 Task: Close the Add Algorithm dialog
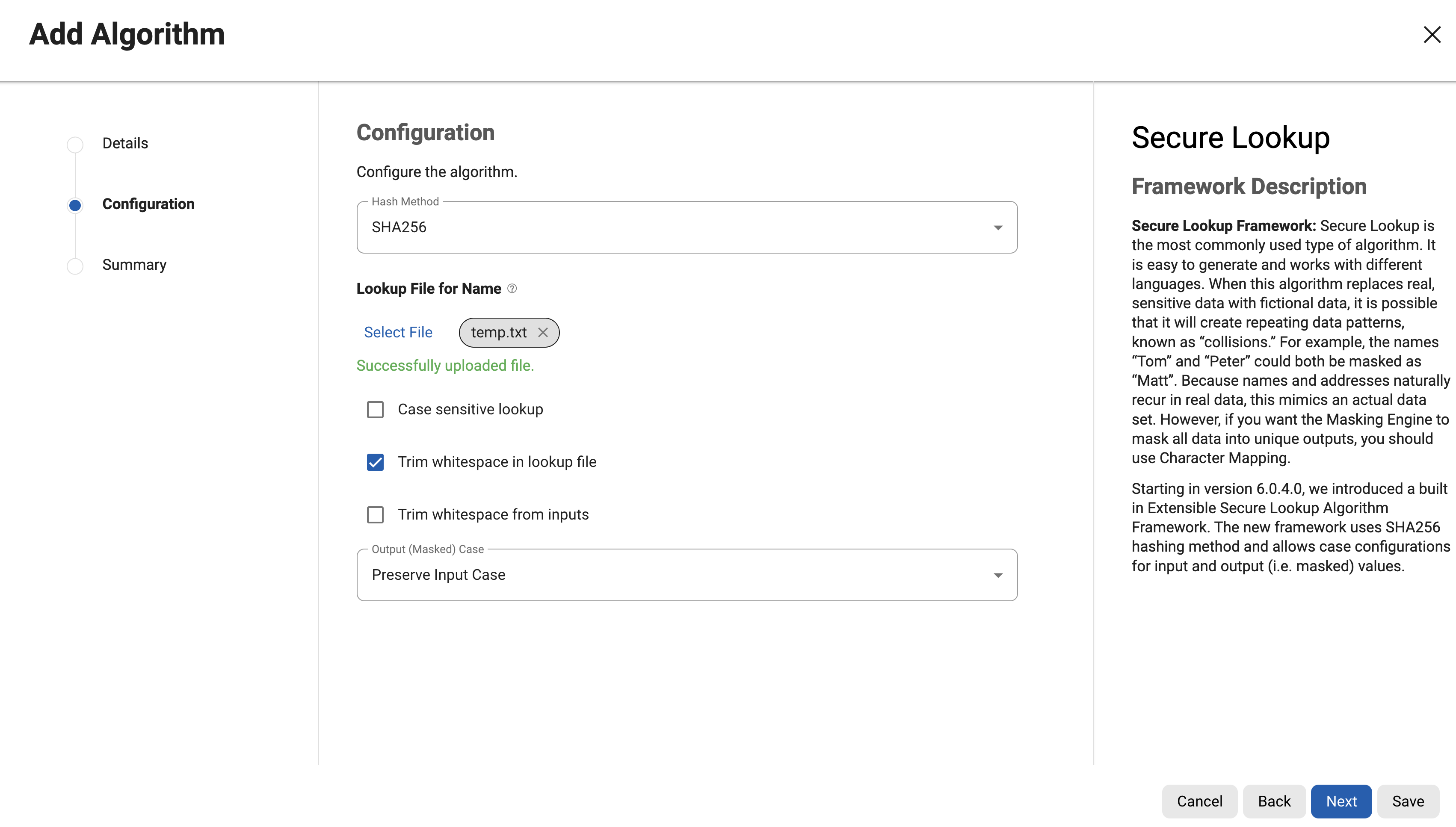1432,35
